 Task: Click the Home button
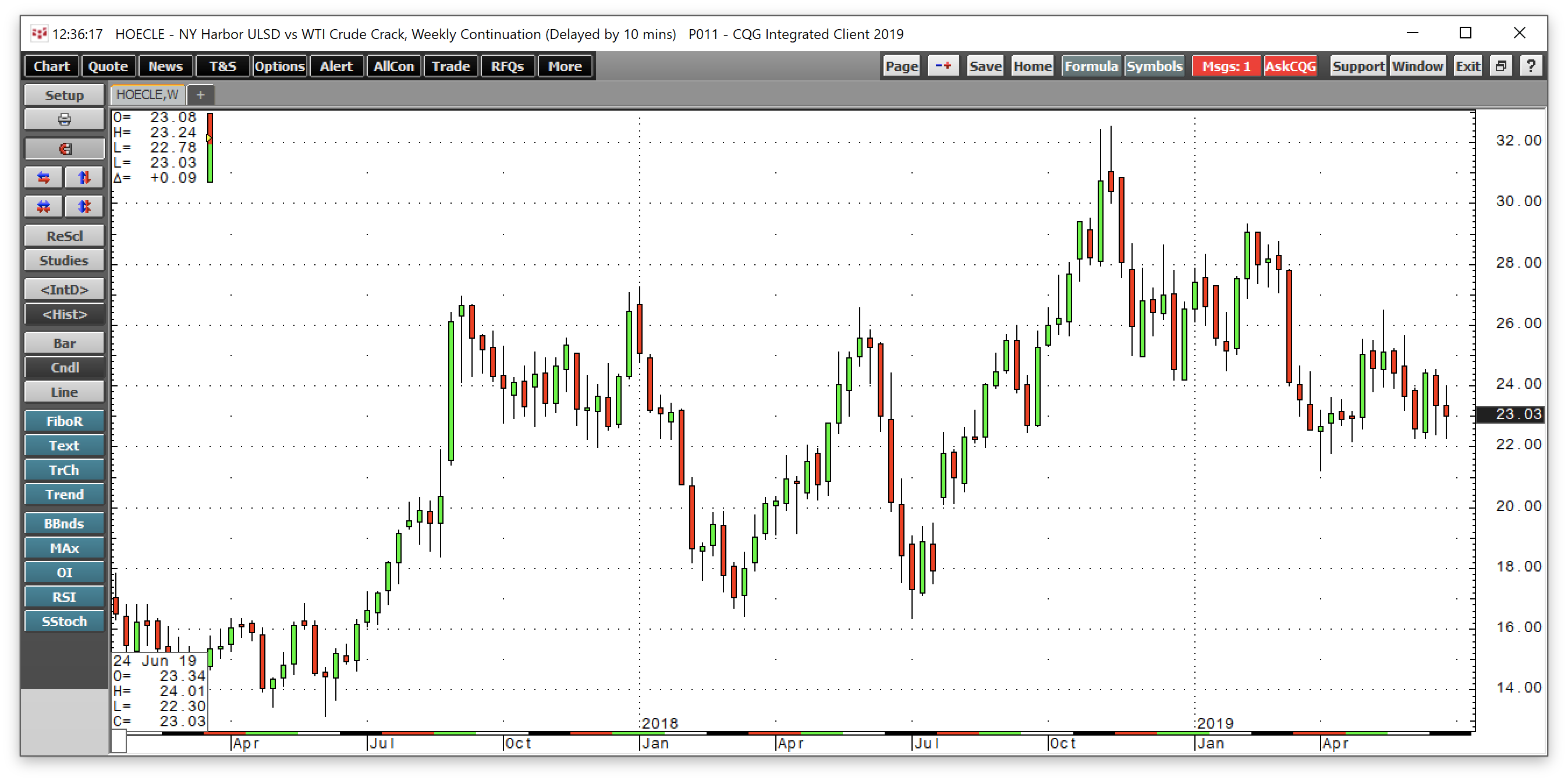click(1033, 66)
